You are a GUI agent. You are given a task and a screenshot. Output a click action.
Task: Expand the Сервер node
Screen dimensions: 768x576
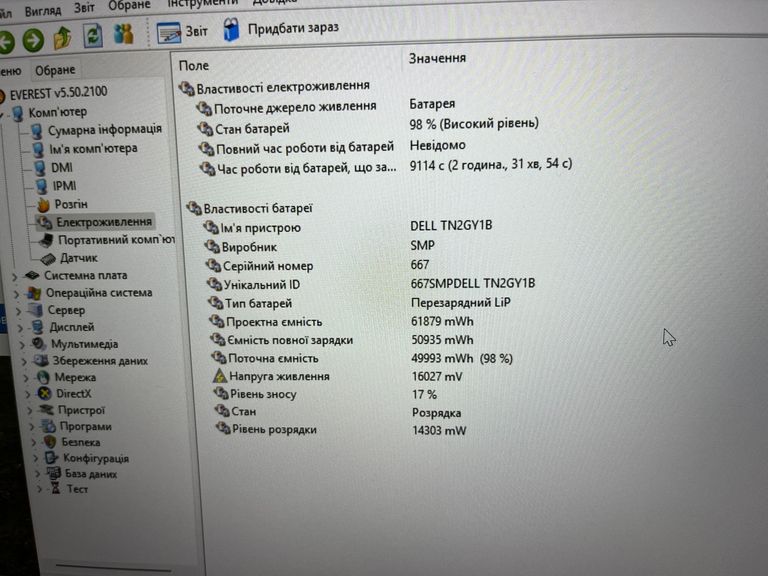pyautogui.click(x=19, y=312)
